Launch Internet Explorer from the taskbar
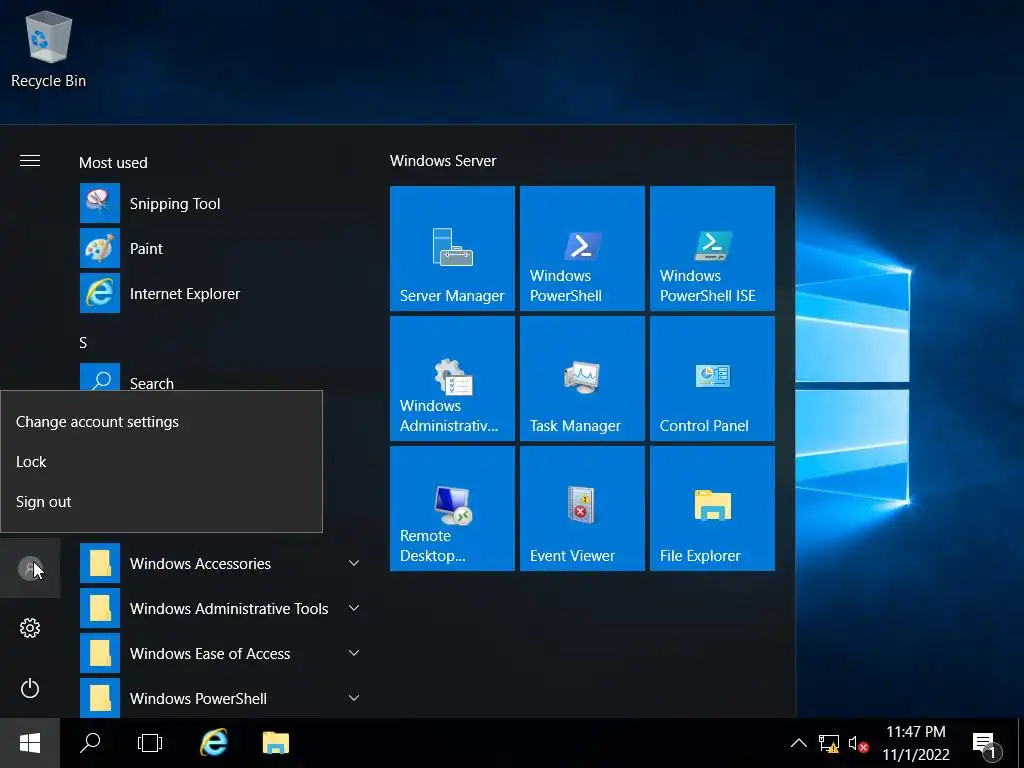Viewport: 1024px width, 768px height. (214, 743)
